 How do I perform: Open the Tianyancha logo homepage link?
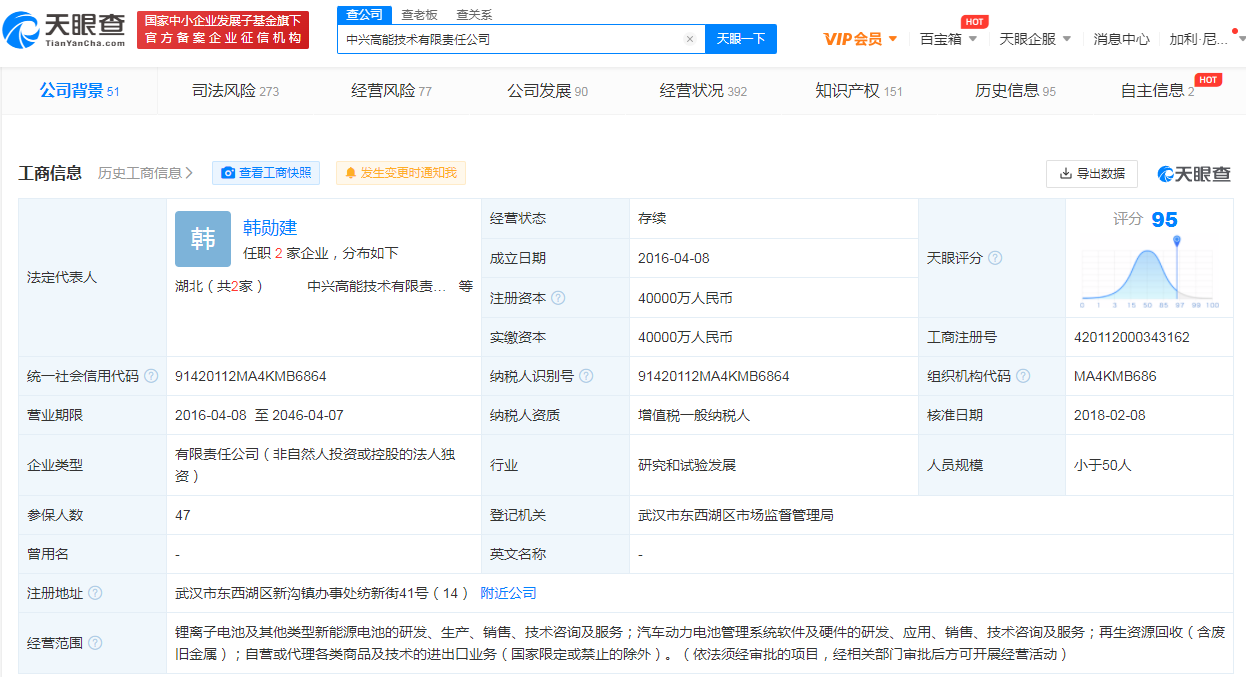click(x=65, y=29)
